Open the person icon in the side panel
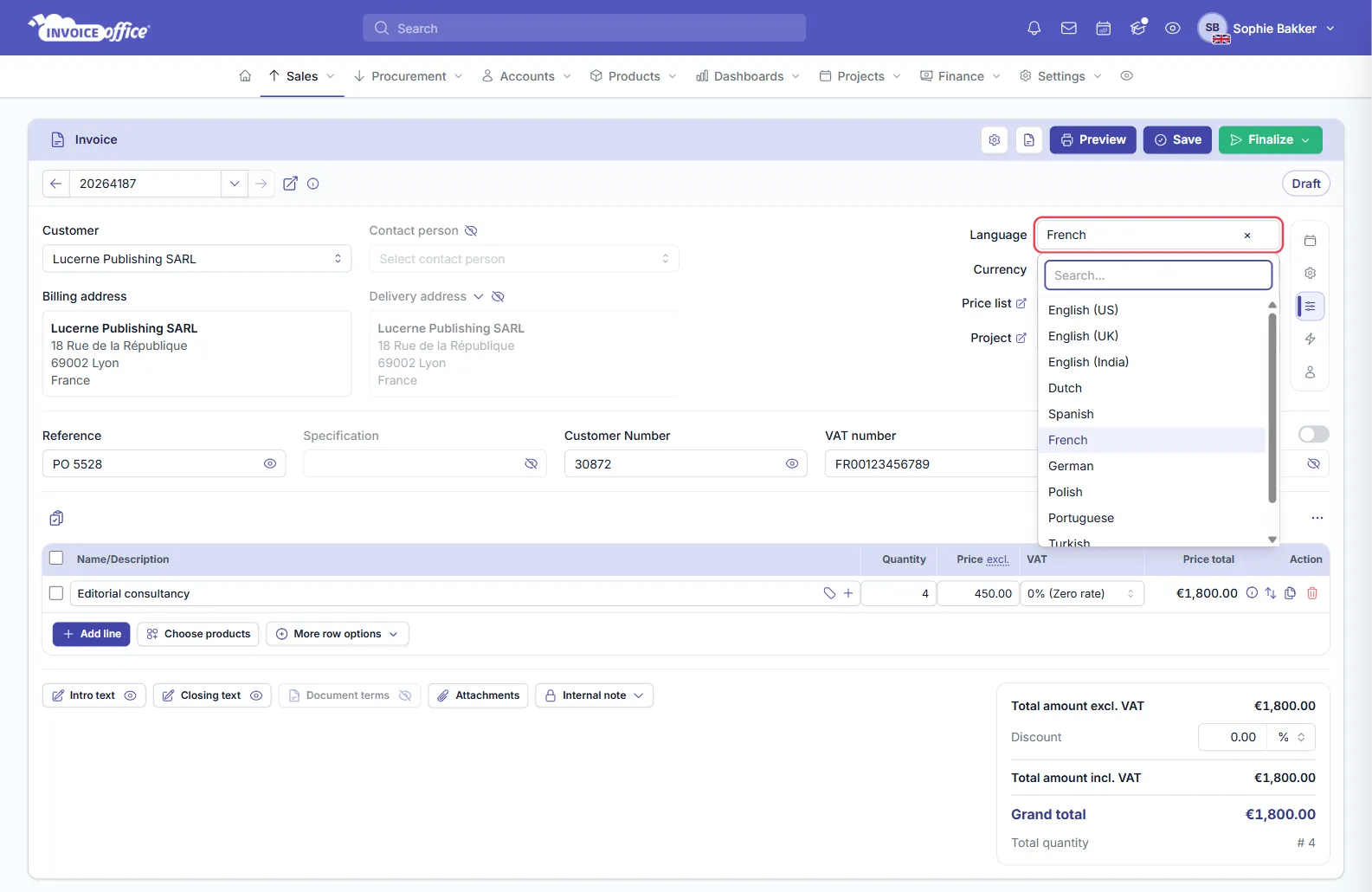Screen dimensions: 1372x892 [x=1311, y=372]
